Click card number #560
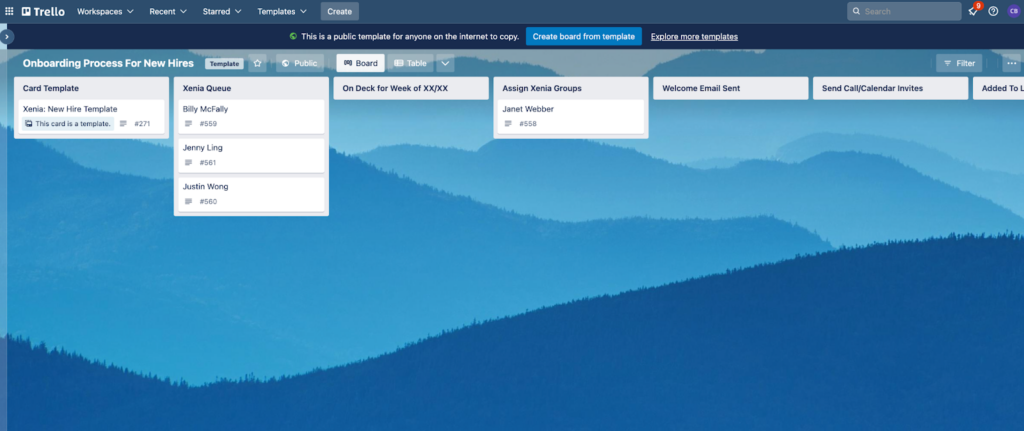Viewport: 1024px width, 431px height. (x=208, y=201)
